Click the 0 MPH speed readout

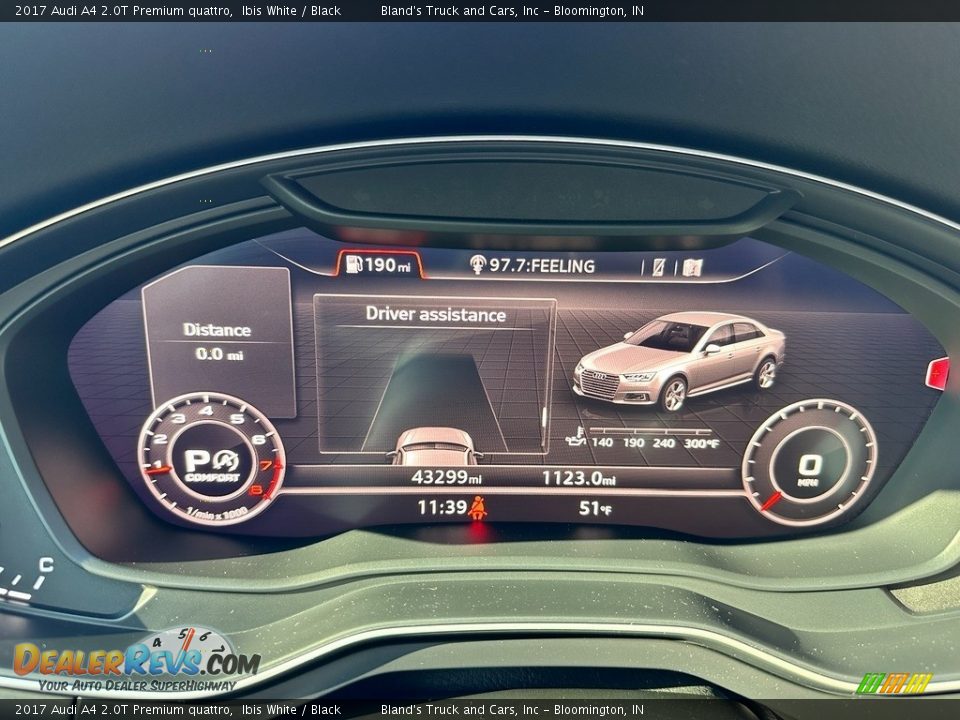[809, 469]
